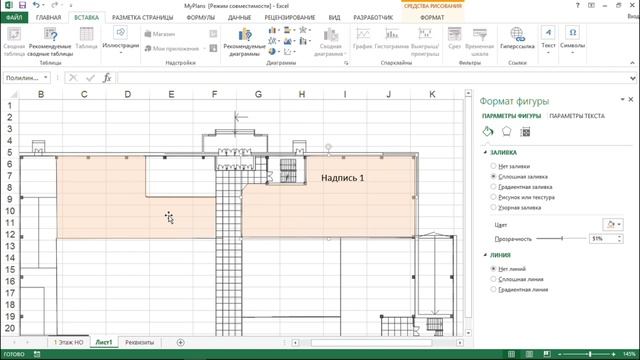This screenshot has height=360, width=640.
Task: Select column F header
Action: (x=215, y=94)
